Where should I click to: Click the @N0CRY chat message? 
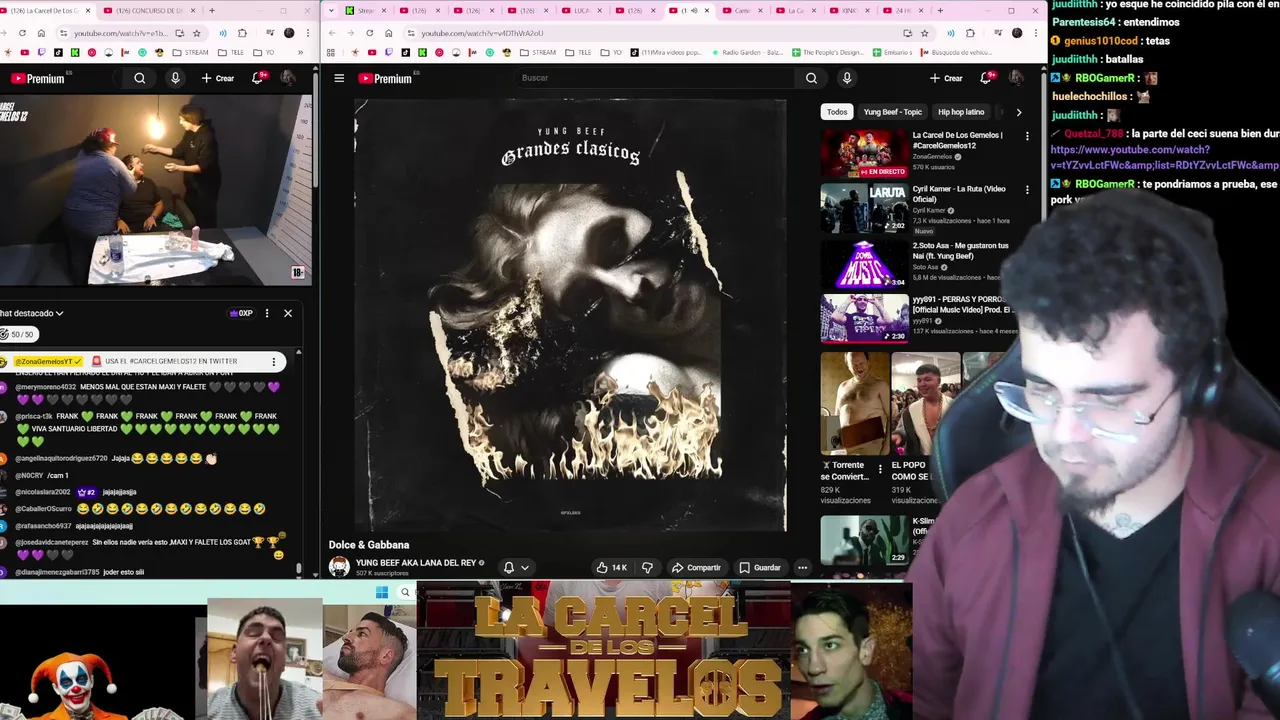(42, 475)
